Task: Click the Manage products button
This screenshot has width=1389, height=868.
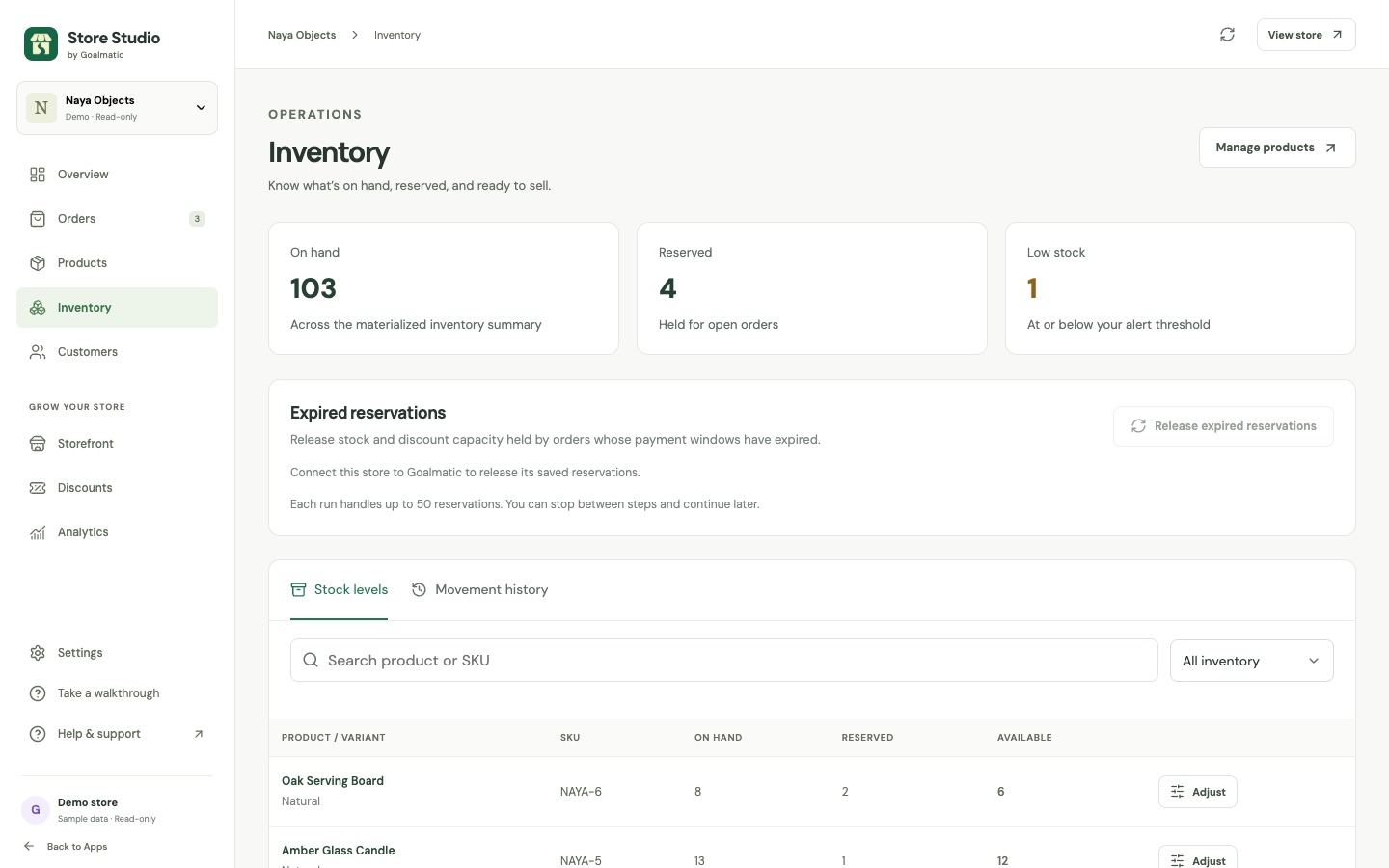Action: coord(1277,148)
